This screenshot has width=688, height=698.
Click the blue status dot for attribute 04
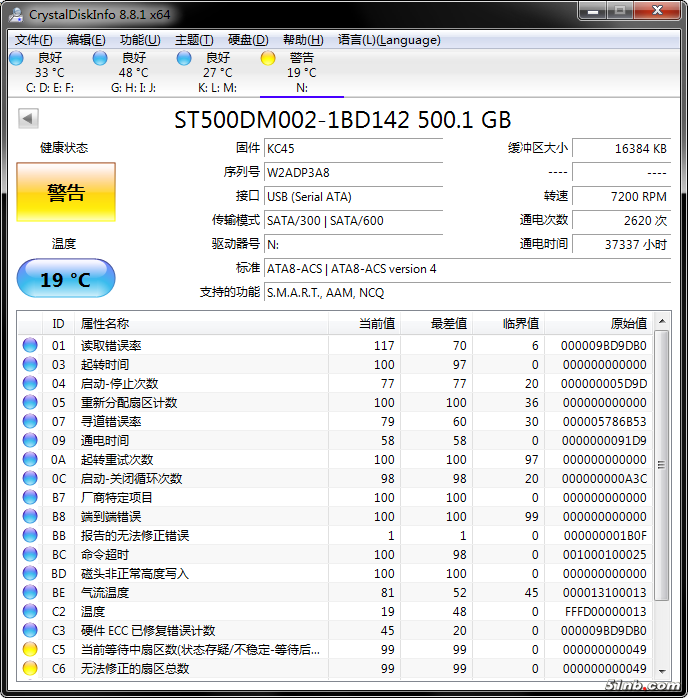point(30,383)
